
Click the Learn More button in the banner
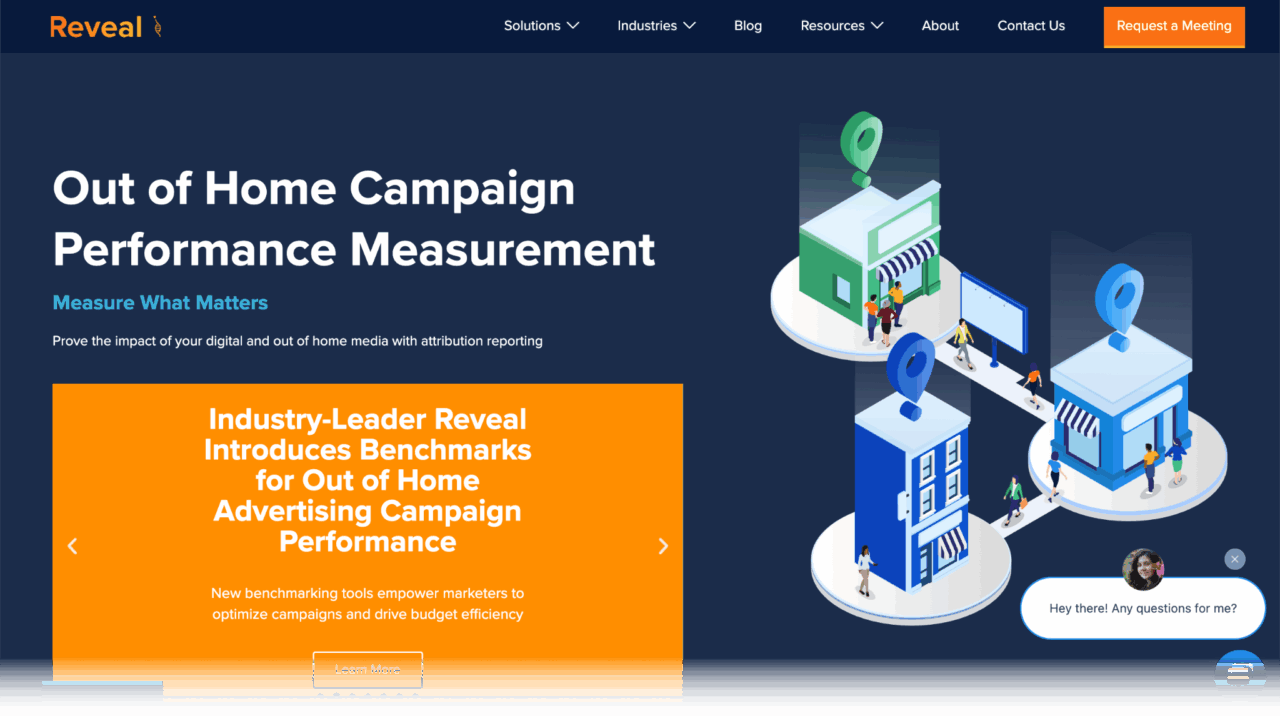(x=368, y=669)
